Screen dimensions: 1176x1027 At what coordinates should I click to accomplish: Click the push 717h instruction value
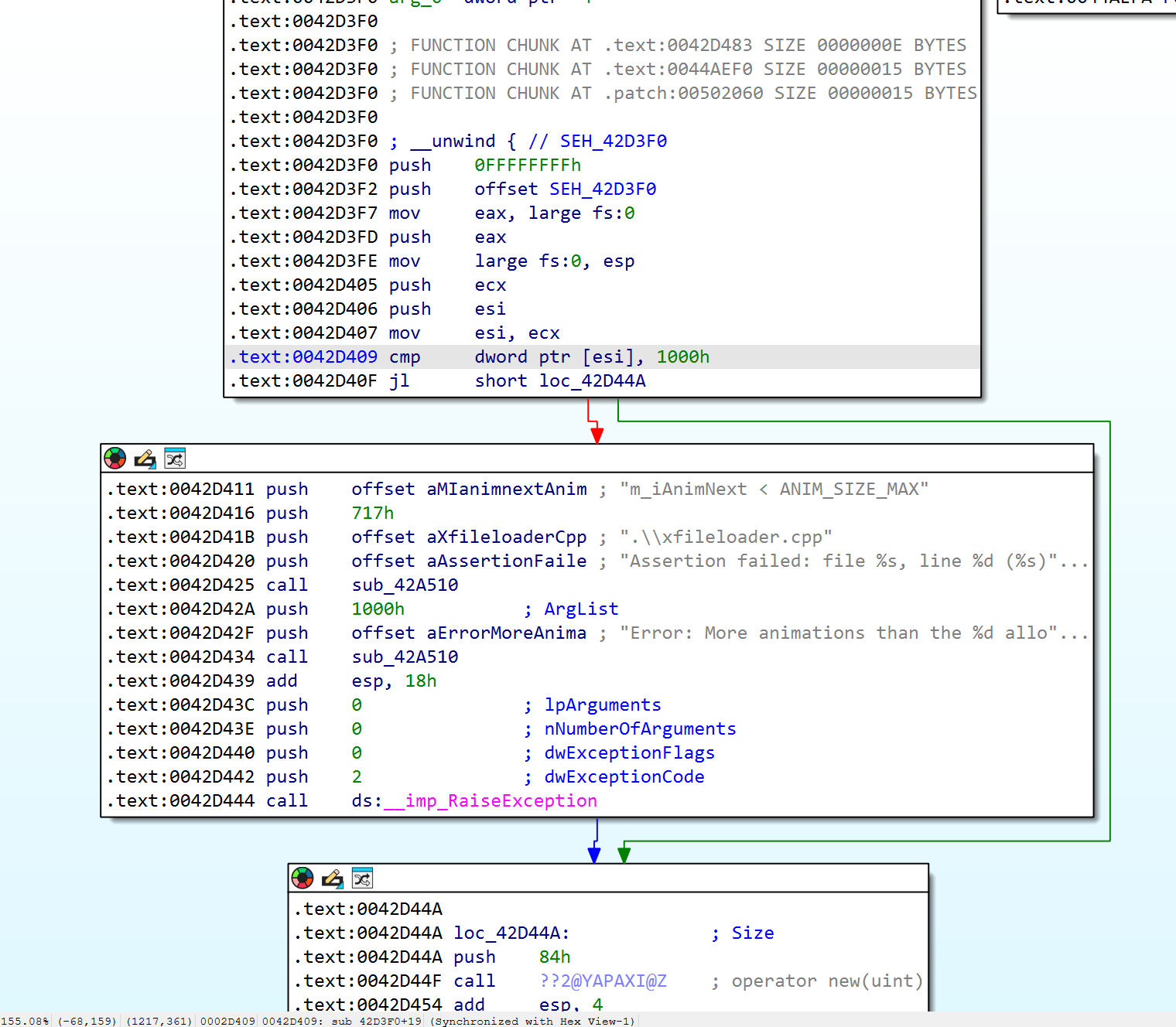(372, 513)
